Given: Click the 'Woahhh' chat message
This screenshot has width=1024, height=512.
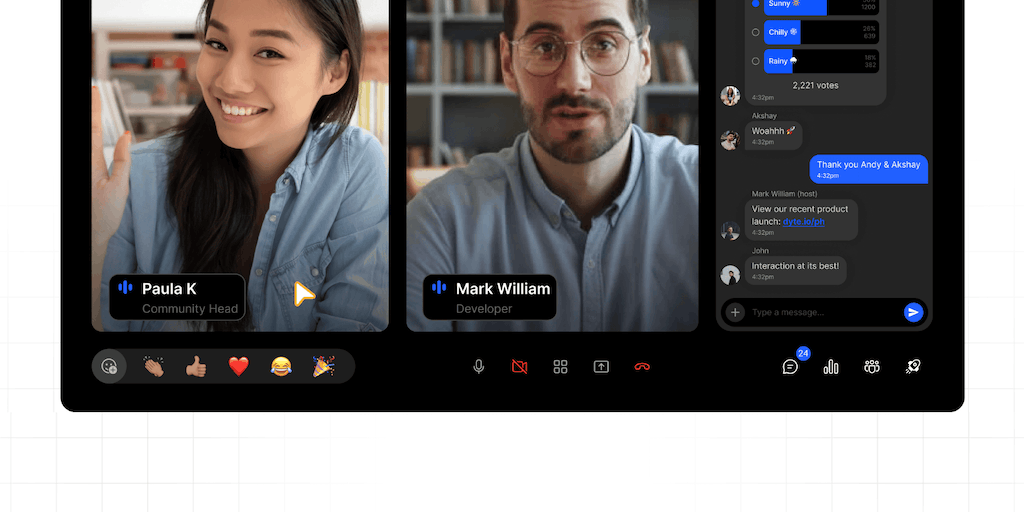Looking at the screenshot, I should [x=774, y=135].
